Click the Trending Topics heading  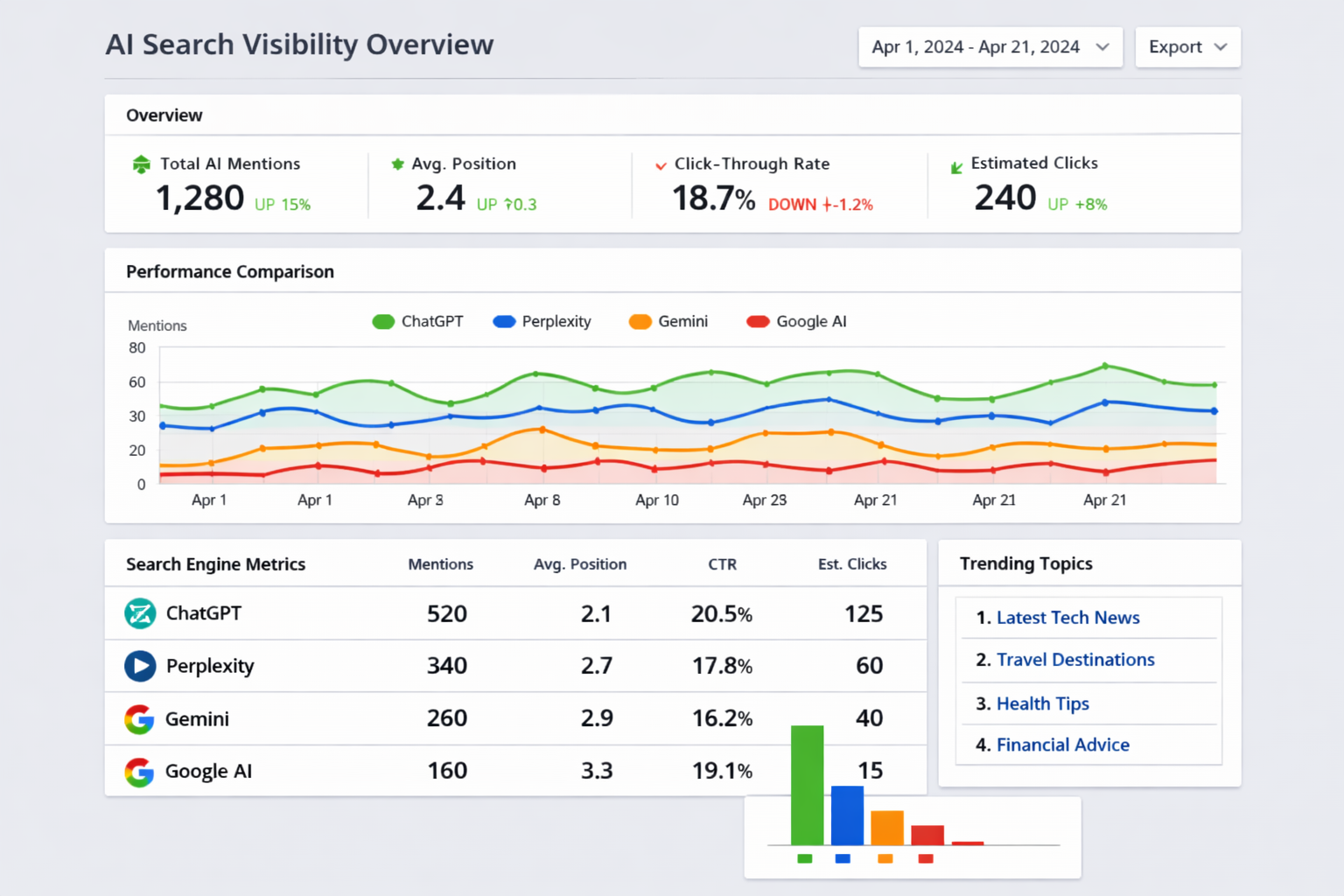click(x=1025, y=563)
